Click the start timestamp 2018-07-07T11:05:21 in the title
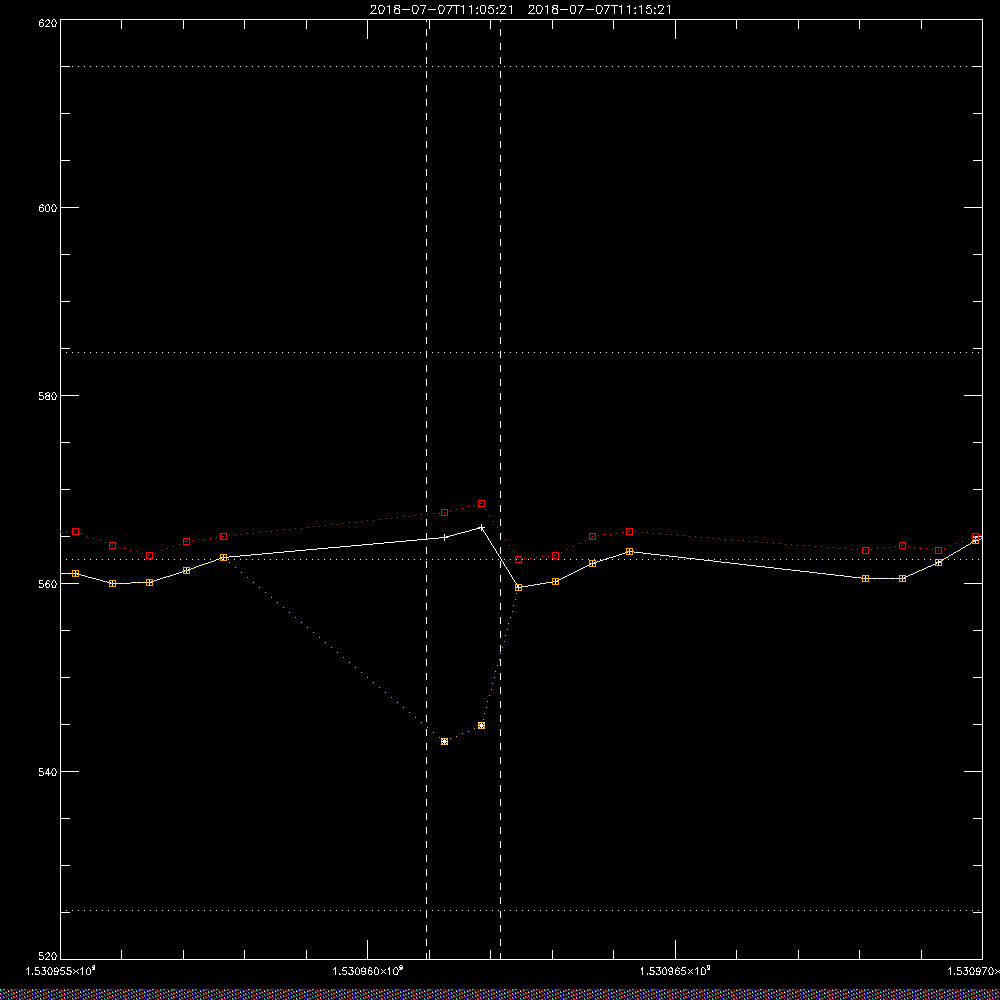This screenshot has width=1000, height=1000. [441, 10]
